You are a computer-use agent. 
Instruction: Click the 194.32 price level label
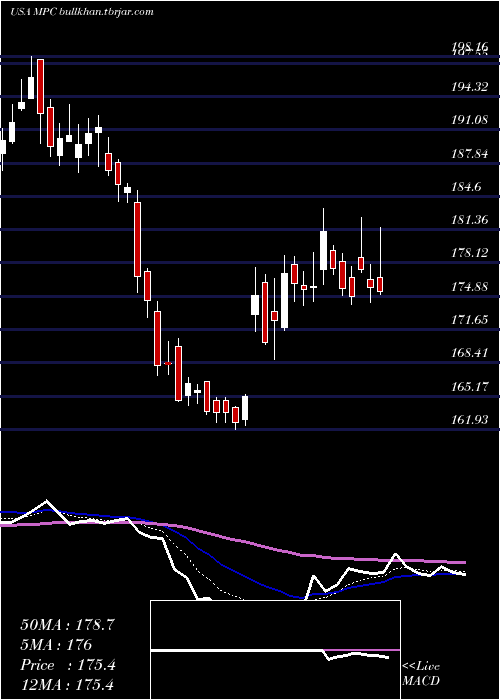click(469, 87)
